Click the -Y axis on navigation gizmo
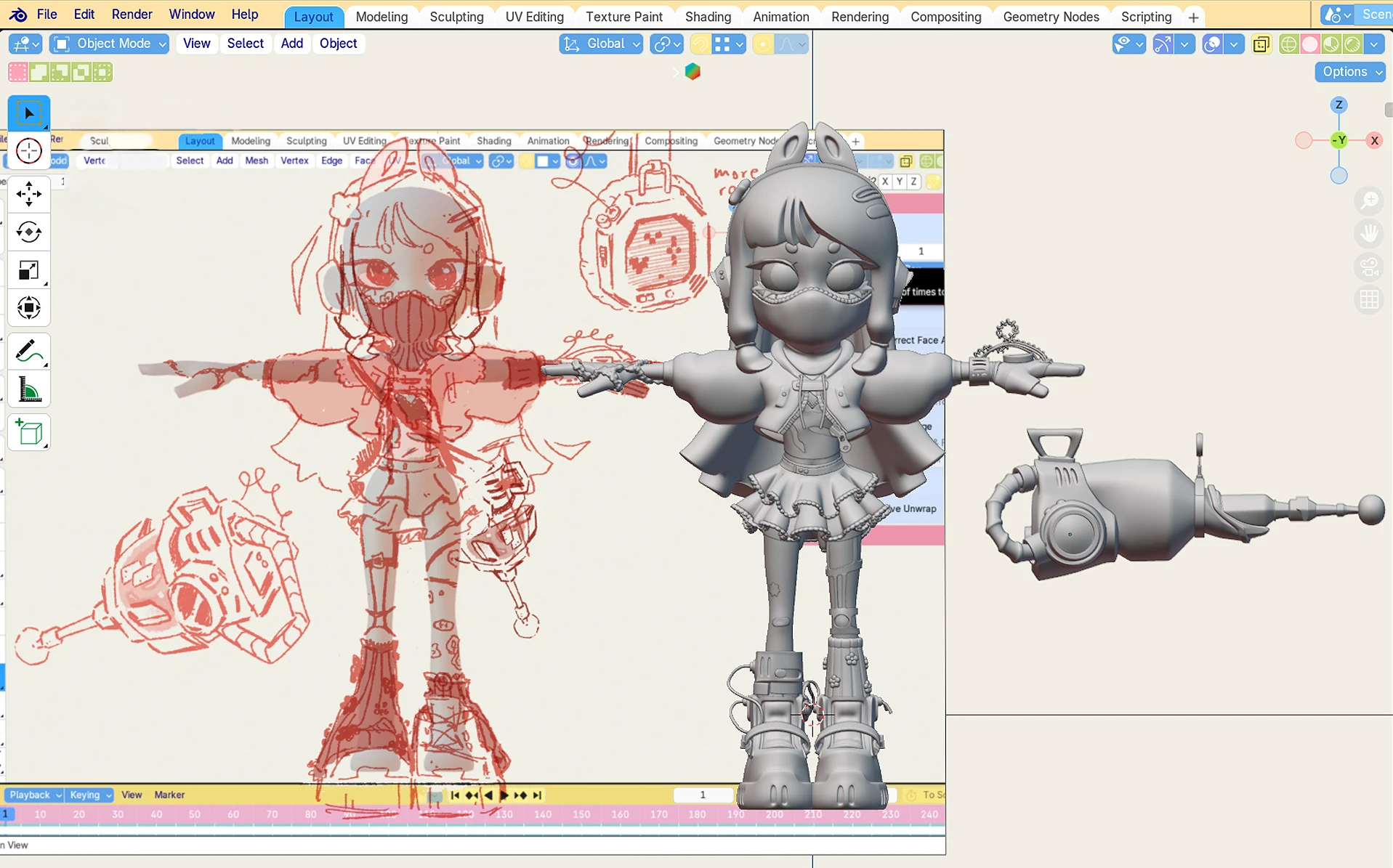 coord(1339,140)
